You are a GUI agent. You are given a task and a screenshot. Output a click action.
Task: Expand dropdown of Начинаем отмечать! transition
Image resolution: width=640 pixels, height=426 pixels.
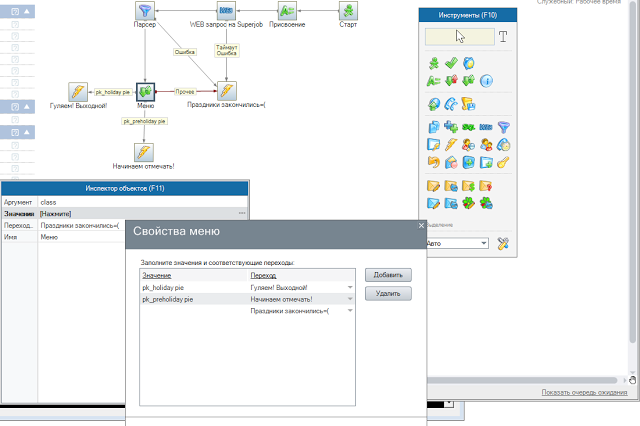point(350,299)
